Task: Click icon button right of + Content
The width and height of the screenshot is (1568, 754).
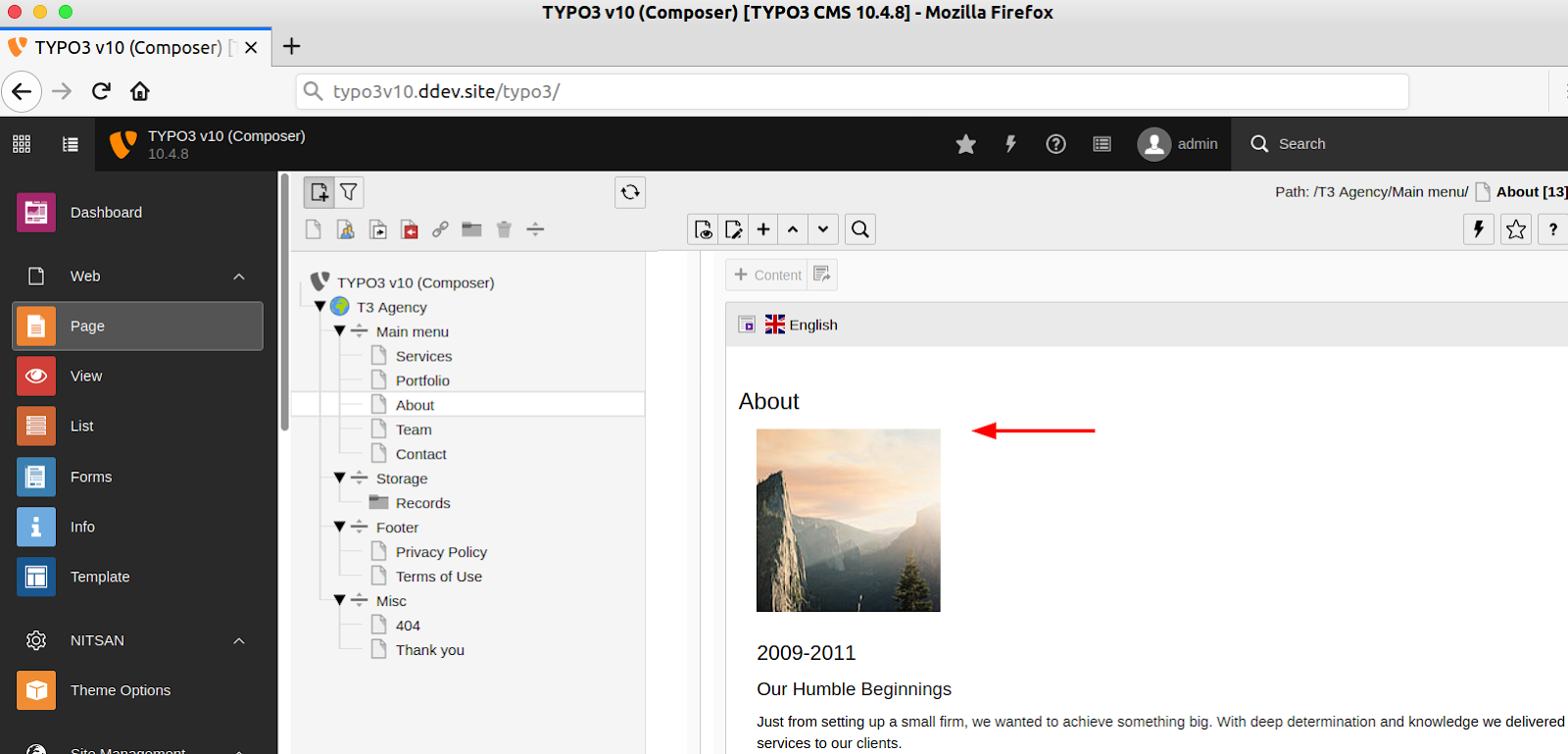Action: [823, 275]
